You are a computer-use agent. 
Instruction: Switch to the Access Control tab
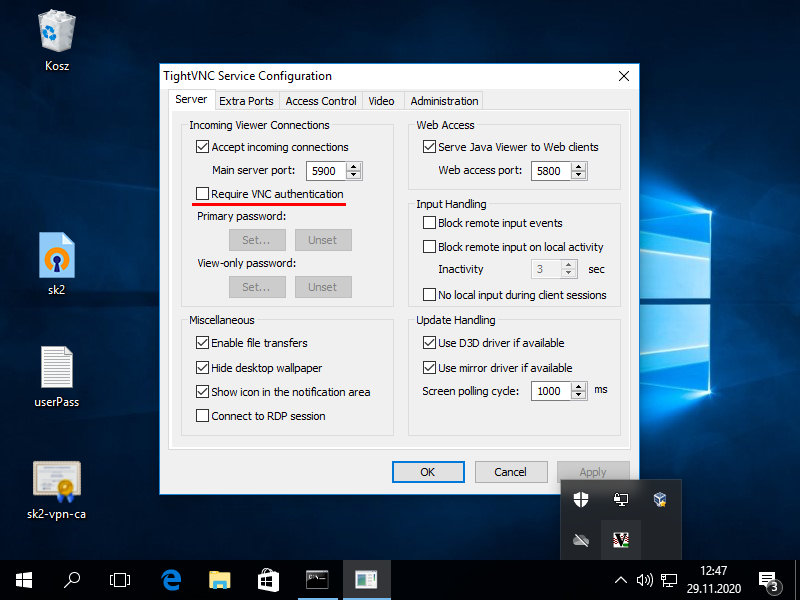(321, 101)
